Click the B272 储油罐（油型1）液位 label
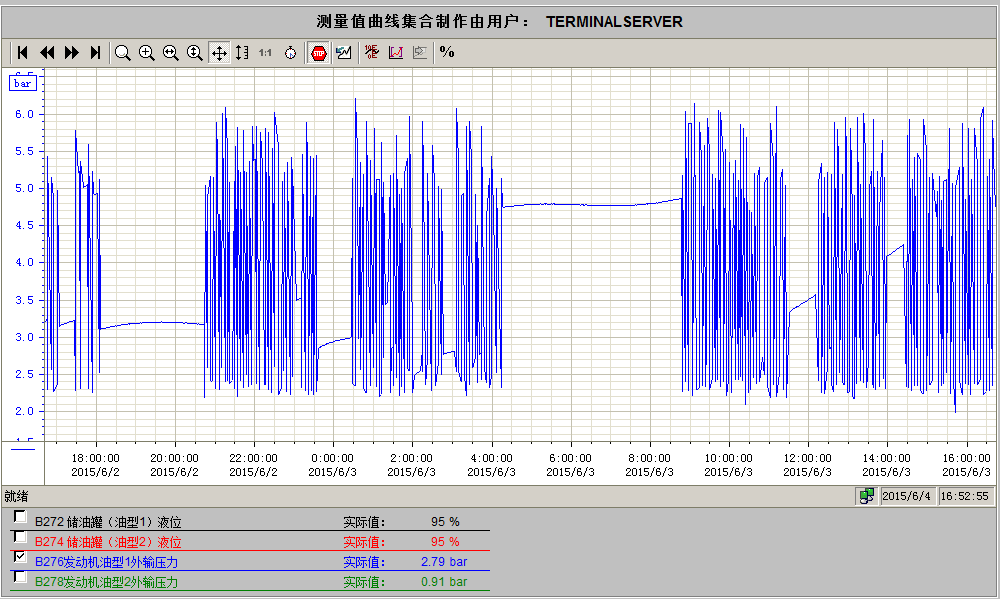 108,522
